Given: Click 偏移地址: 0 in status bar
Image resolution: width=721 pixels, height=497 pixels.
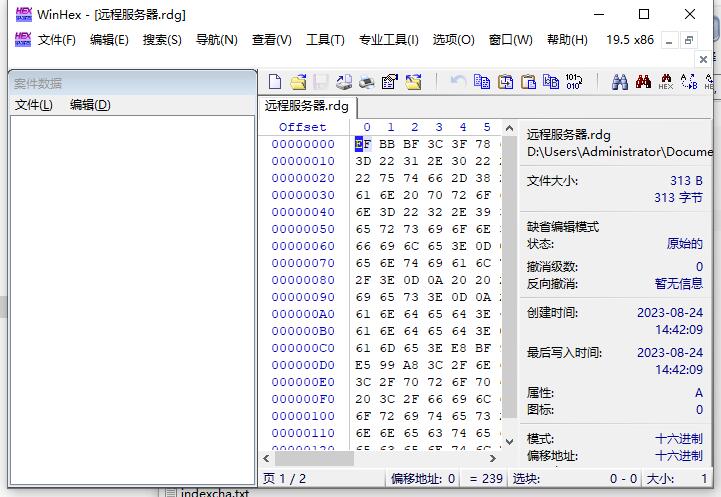Looking at the screenshot, I should [x=423, y=479].
